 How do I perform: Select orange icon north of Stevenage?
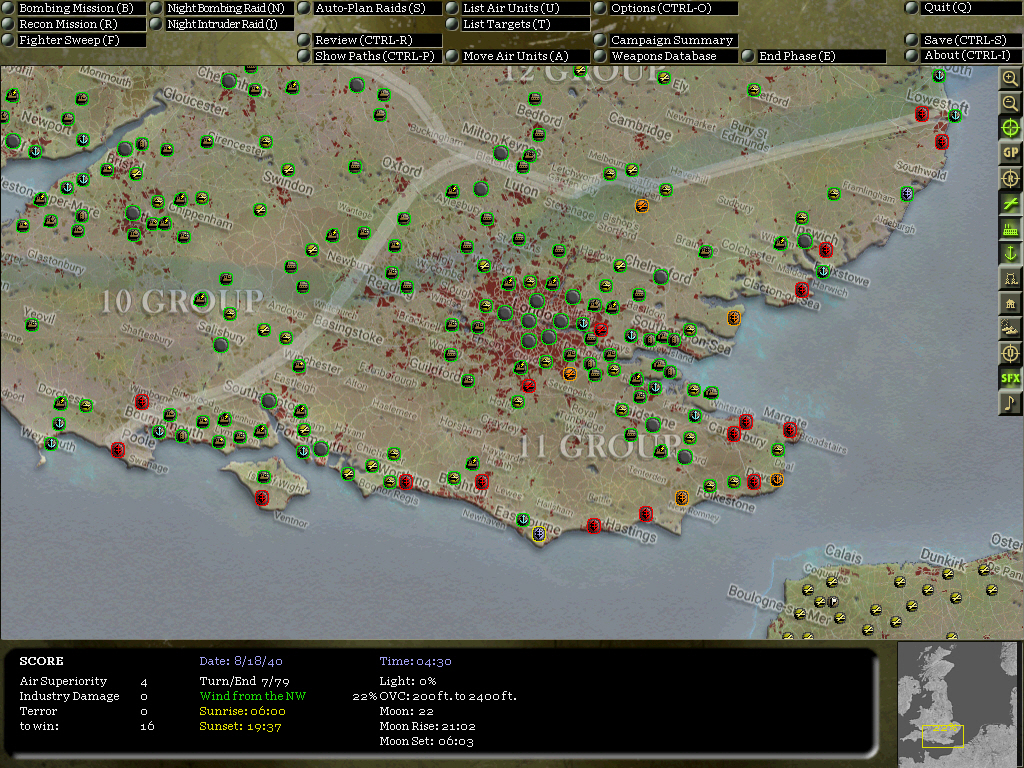pos(642,206)
